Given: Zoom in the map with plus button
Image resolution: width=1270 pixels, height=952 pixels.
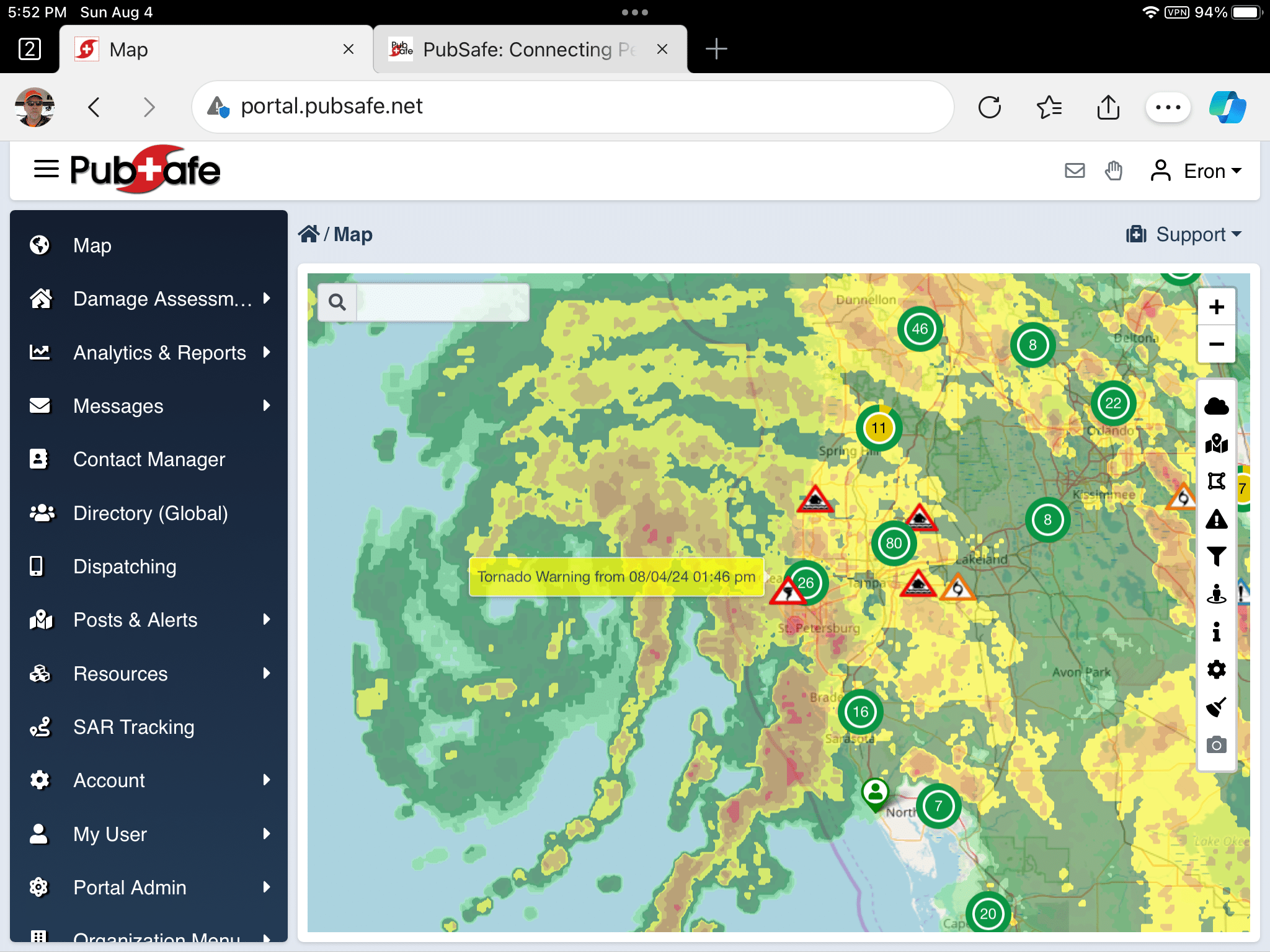Looking at the screenshot, I should tap(1216, 307).
